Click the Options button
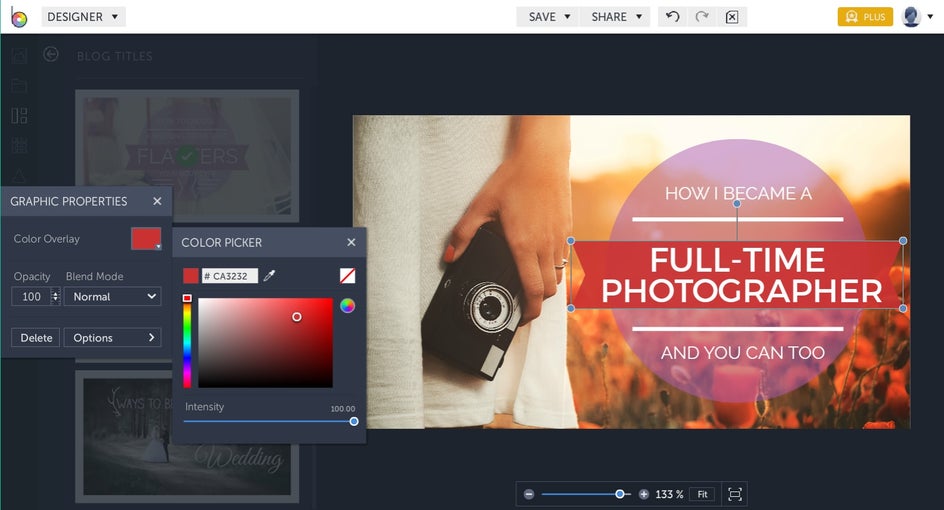Viewport: 944px width, 510px height. (112, 338)
